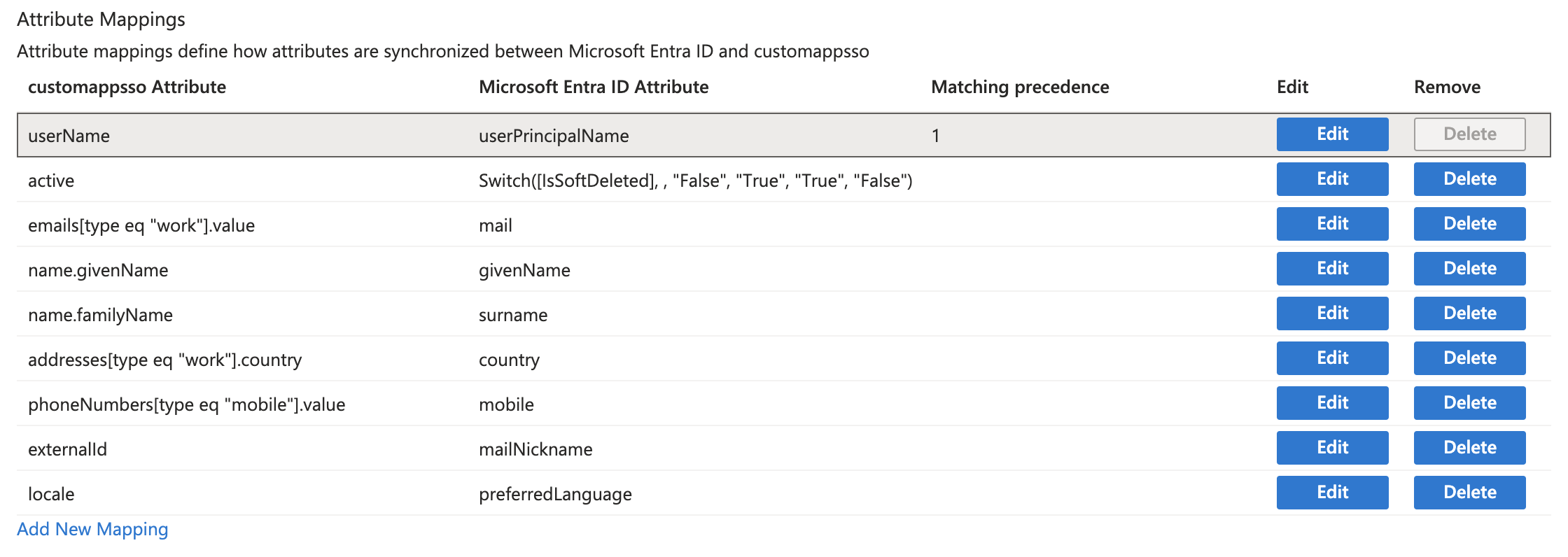Delete the mobile attribute mapping
Viewport: 1568px width, 557px height.
point(1469,403)
